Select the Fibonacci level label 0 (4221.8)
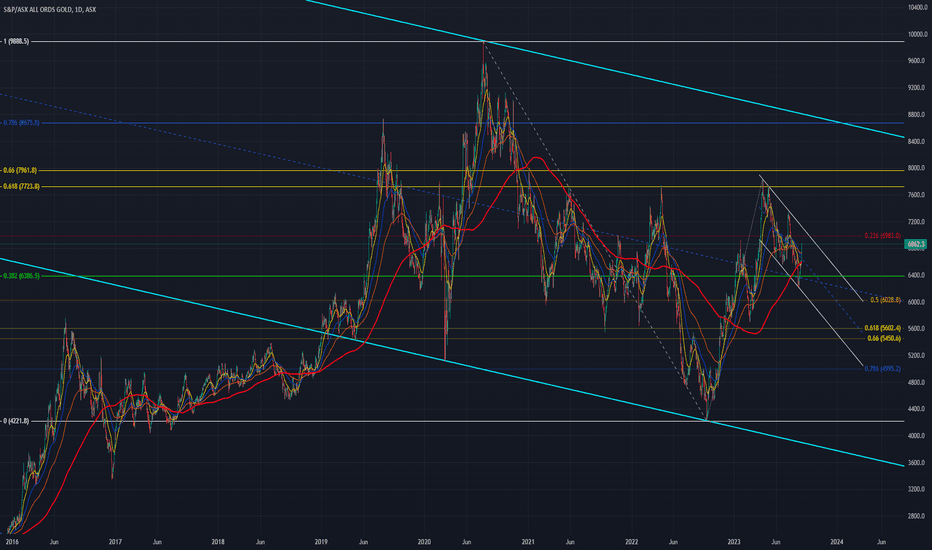932x550 pixels. tap(16, 421)
